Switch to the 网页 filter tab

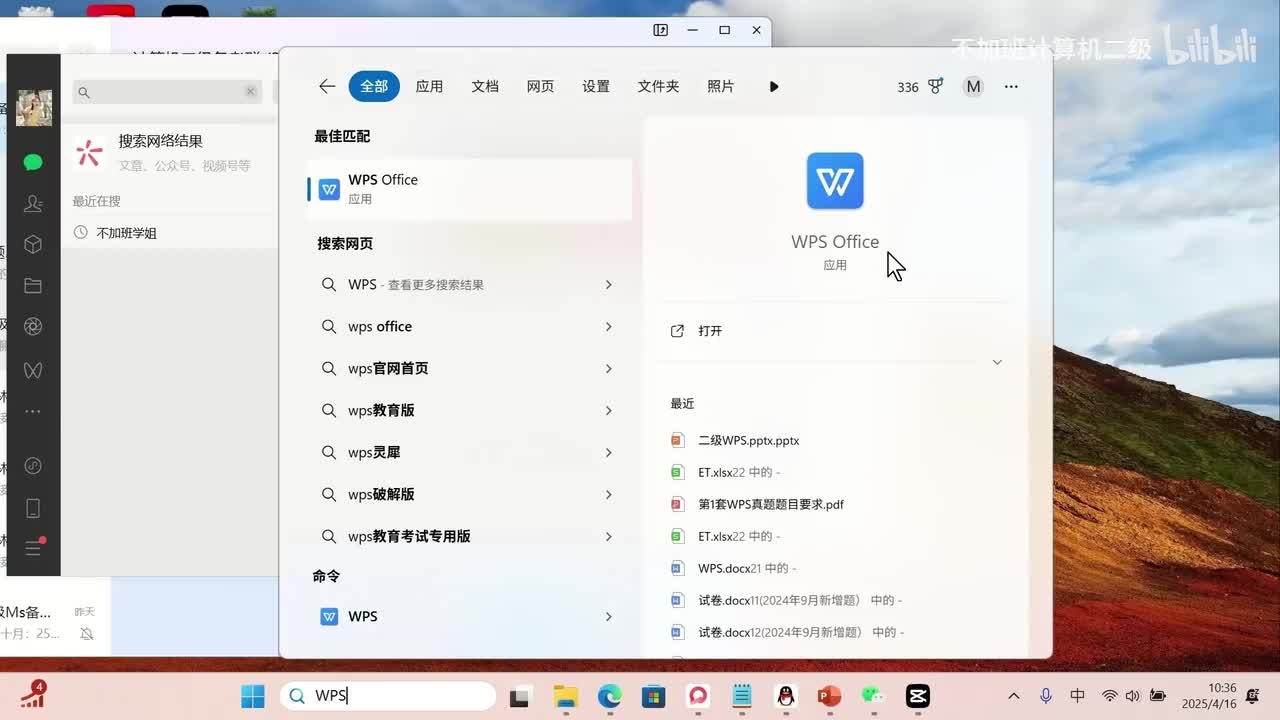[x=541, y=87]
